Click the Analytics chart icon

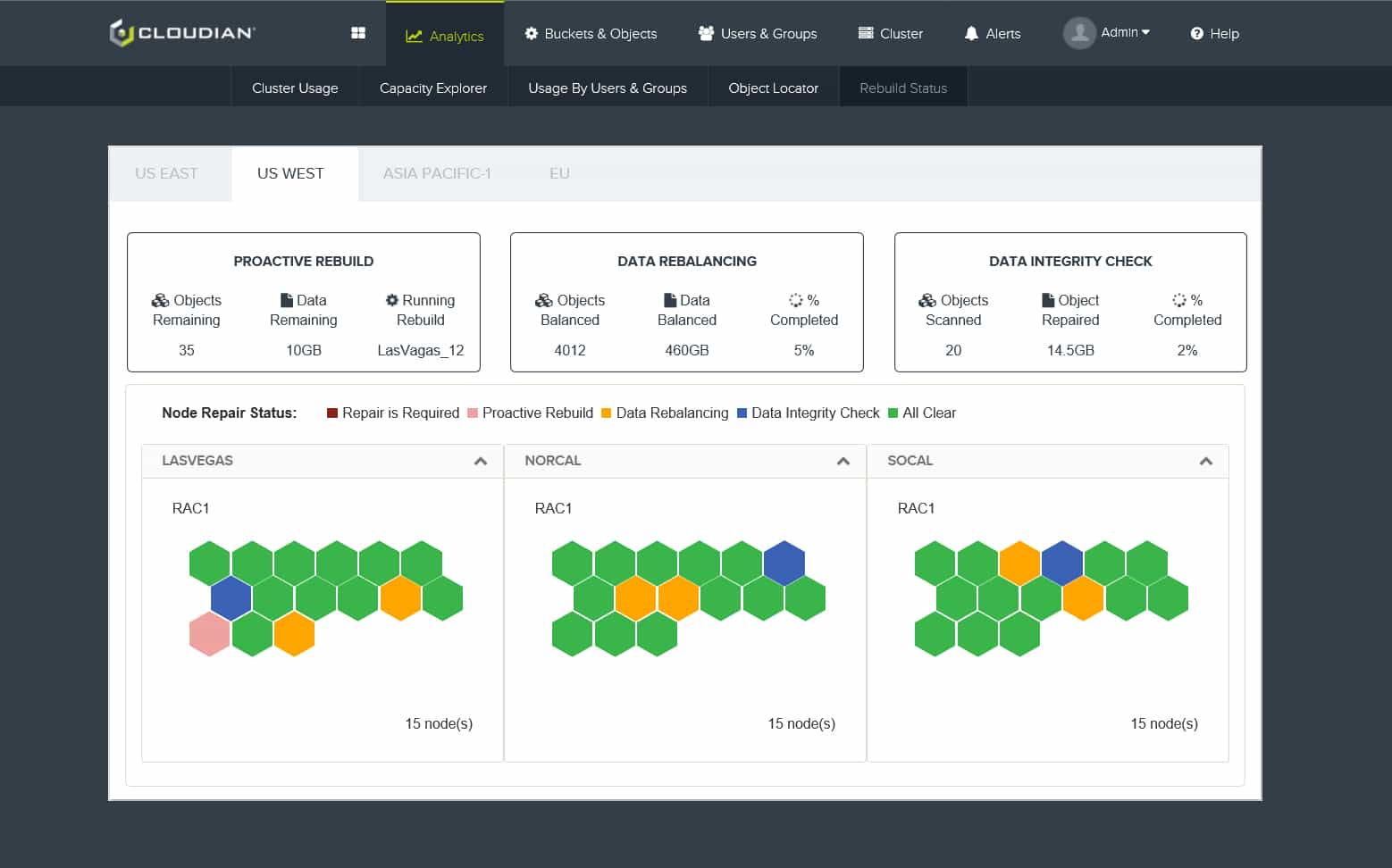414,36
